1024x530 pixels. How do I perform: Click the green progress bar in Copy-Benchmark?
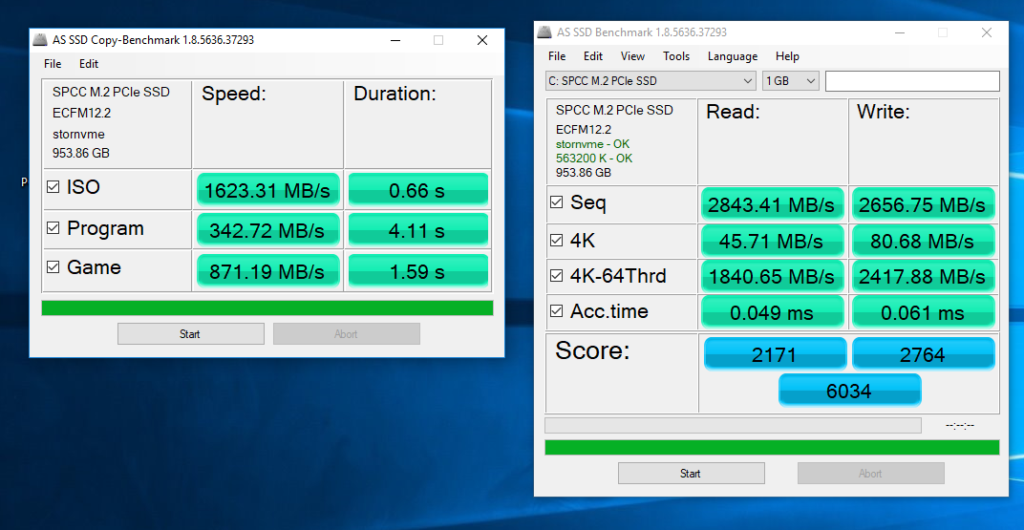coord(267,308)
